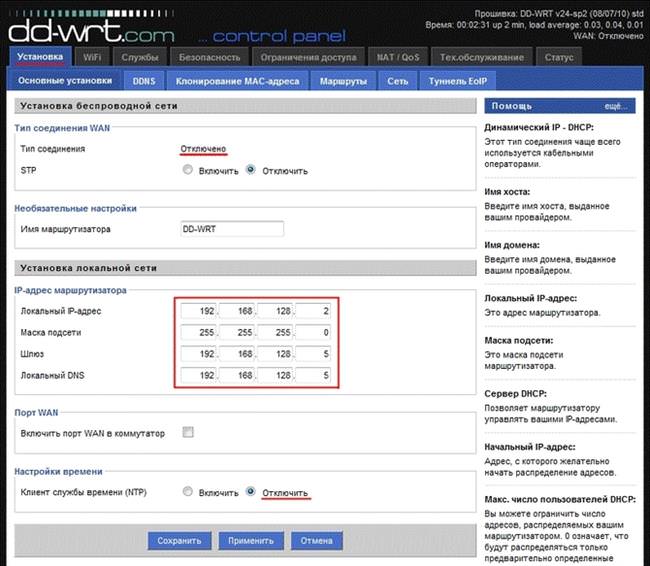650x566 pixels.
Task: Go to Маршруты subtab
Action: (x=343, y=81)
